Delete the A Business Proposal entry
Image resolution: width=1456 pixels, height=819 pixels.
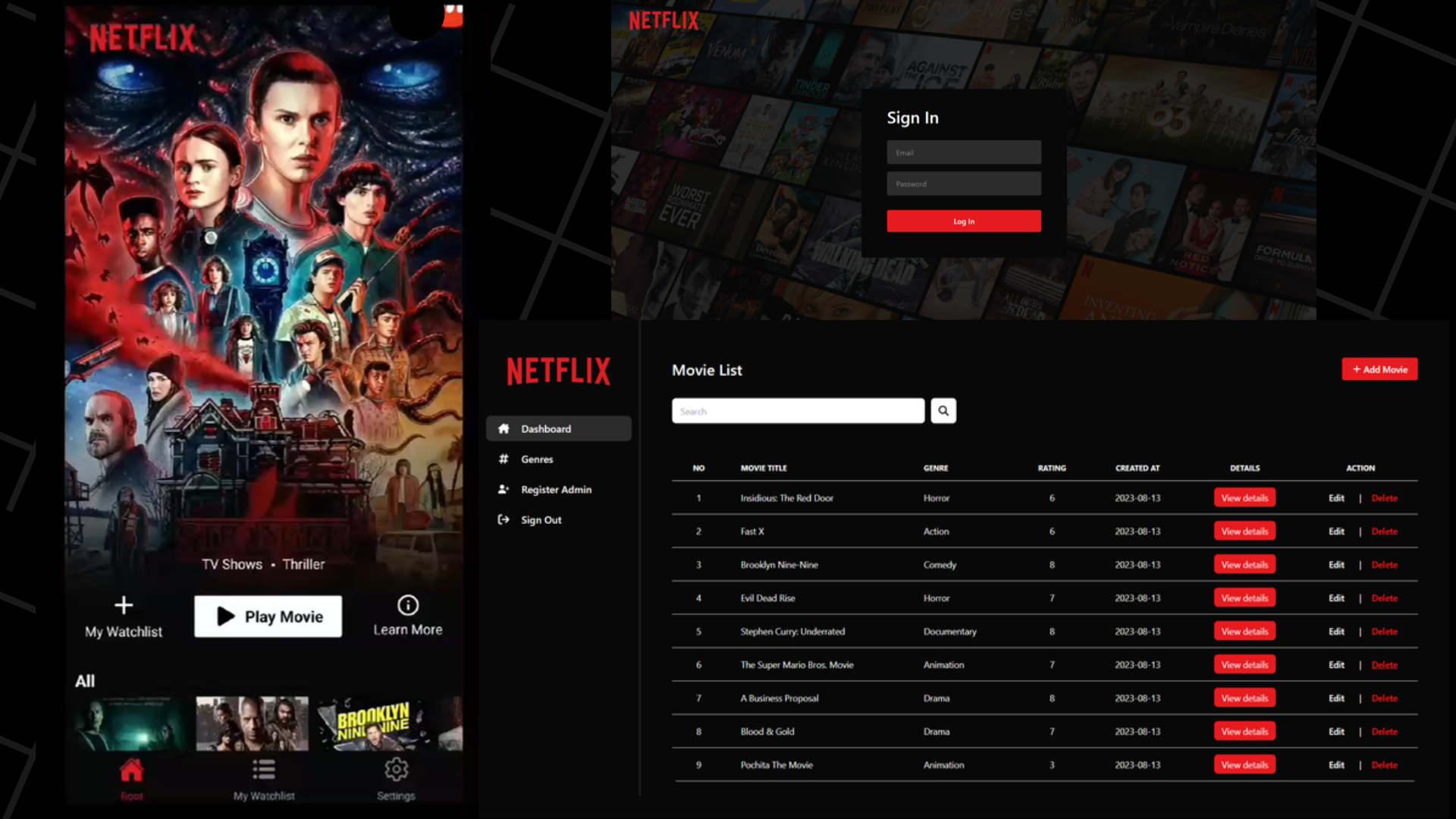point(1385,698)
